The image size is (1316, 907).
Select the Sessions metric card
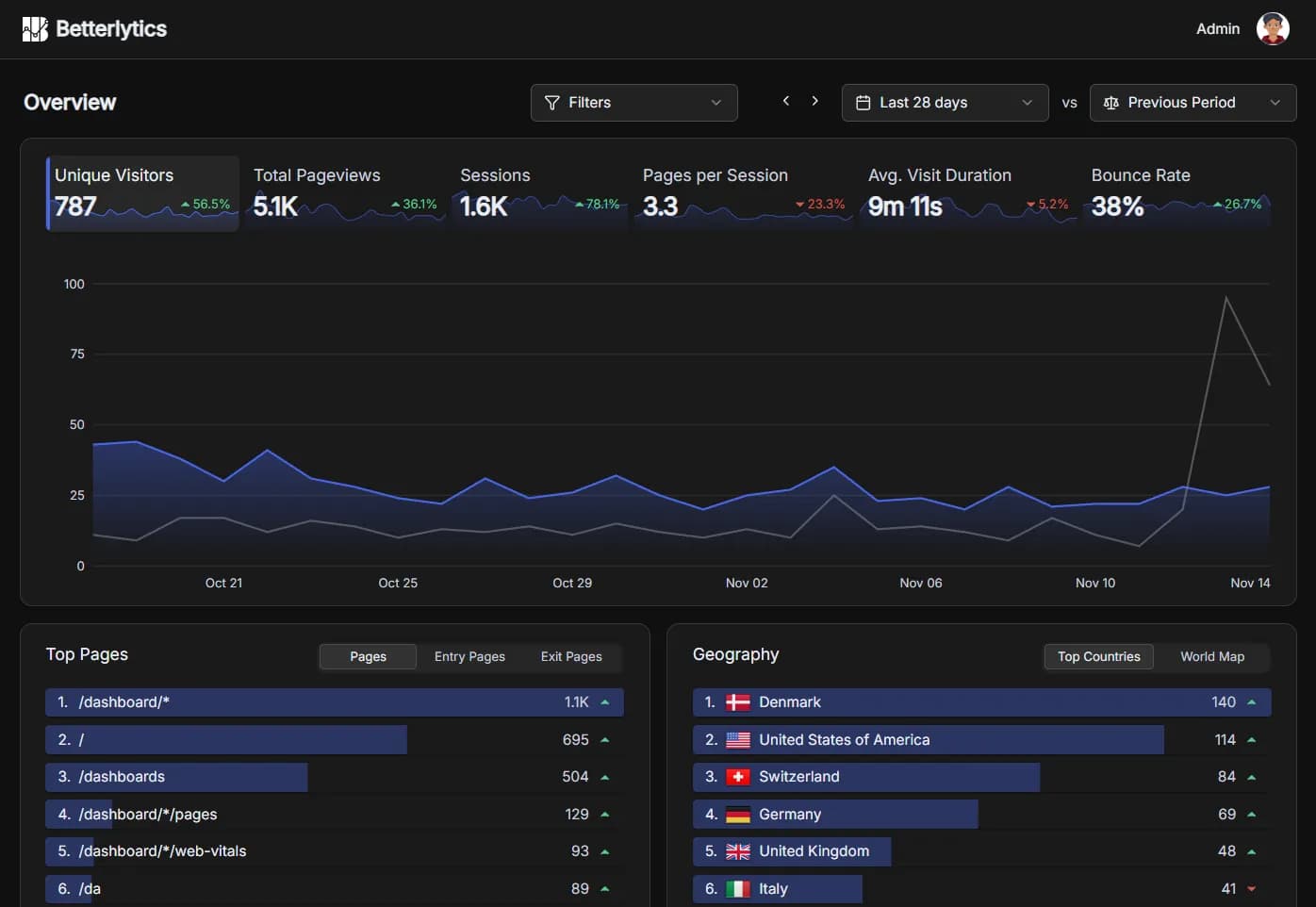[537, 193]
